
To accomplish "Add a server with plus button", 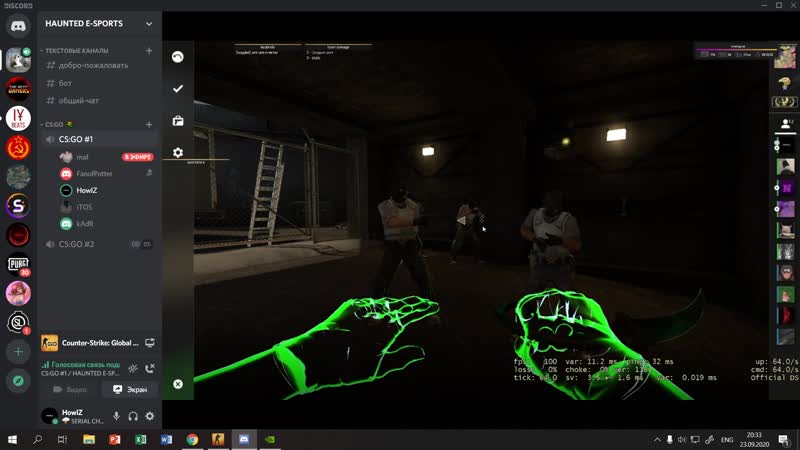I will click(18, 352).
